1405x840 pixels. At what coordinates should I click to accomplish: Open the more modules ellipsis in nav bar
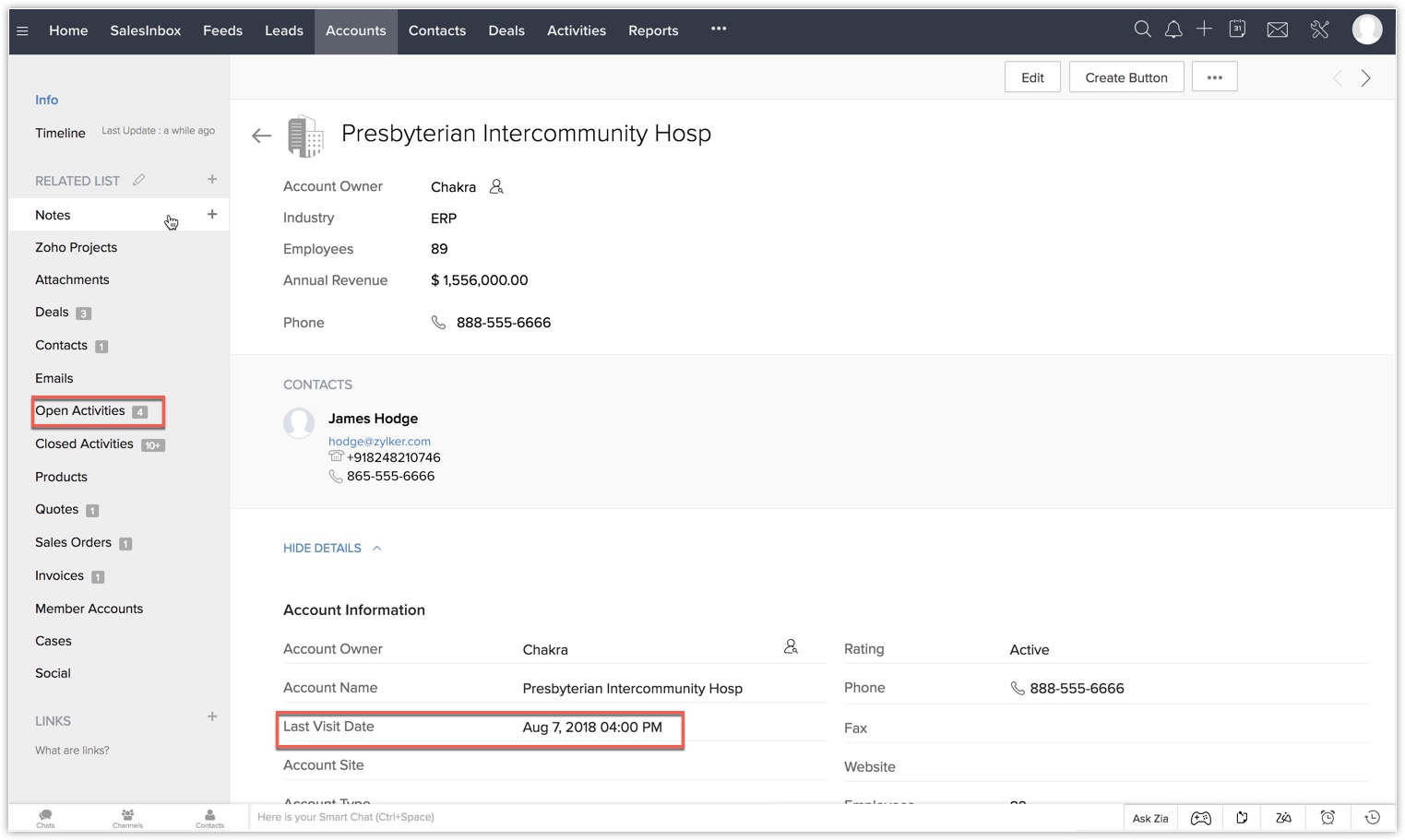pos(719,29)
